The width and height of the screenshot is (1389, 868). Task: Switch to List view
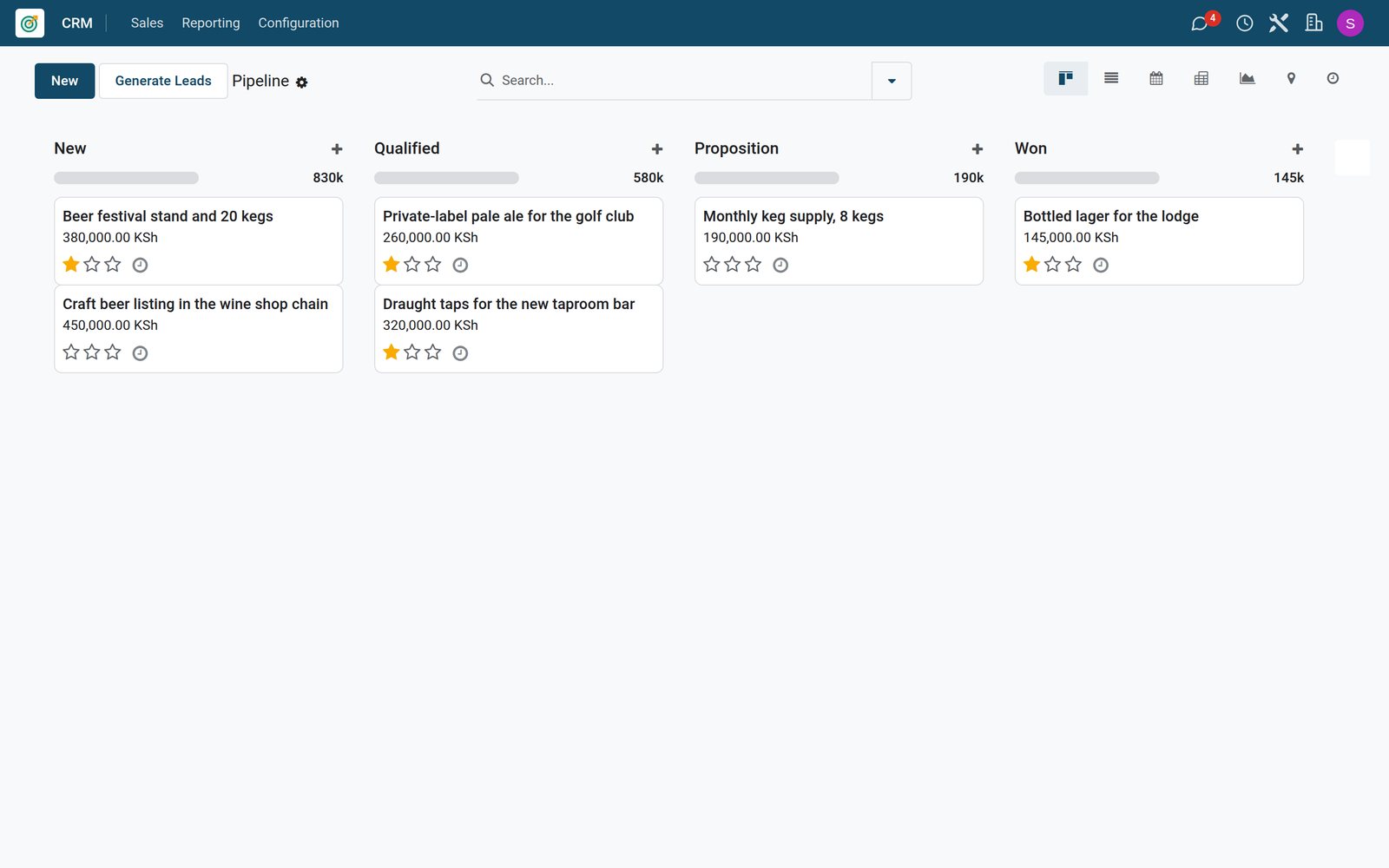click(1111, 78)
